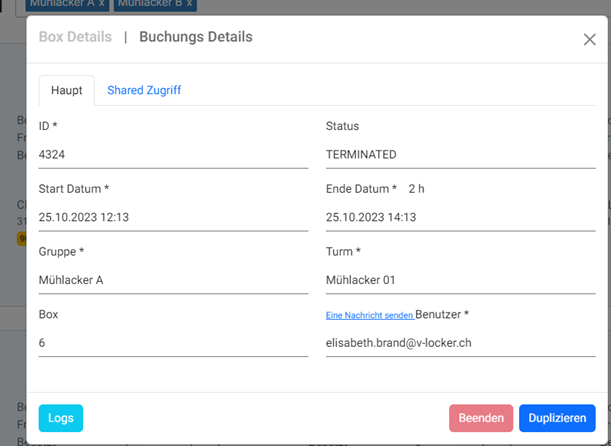
Task: Open the Ende Datum date field
Action: pyautogui.click(x=460, y=217)
